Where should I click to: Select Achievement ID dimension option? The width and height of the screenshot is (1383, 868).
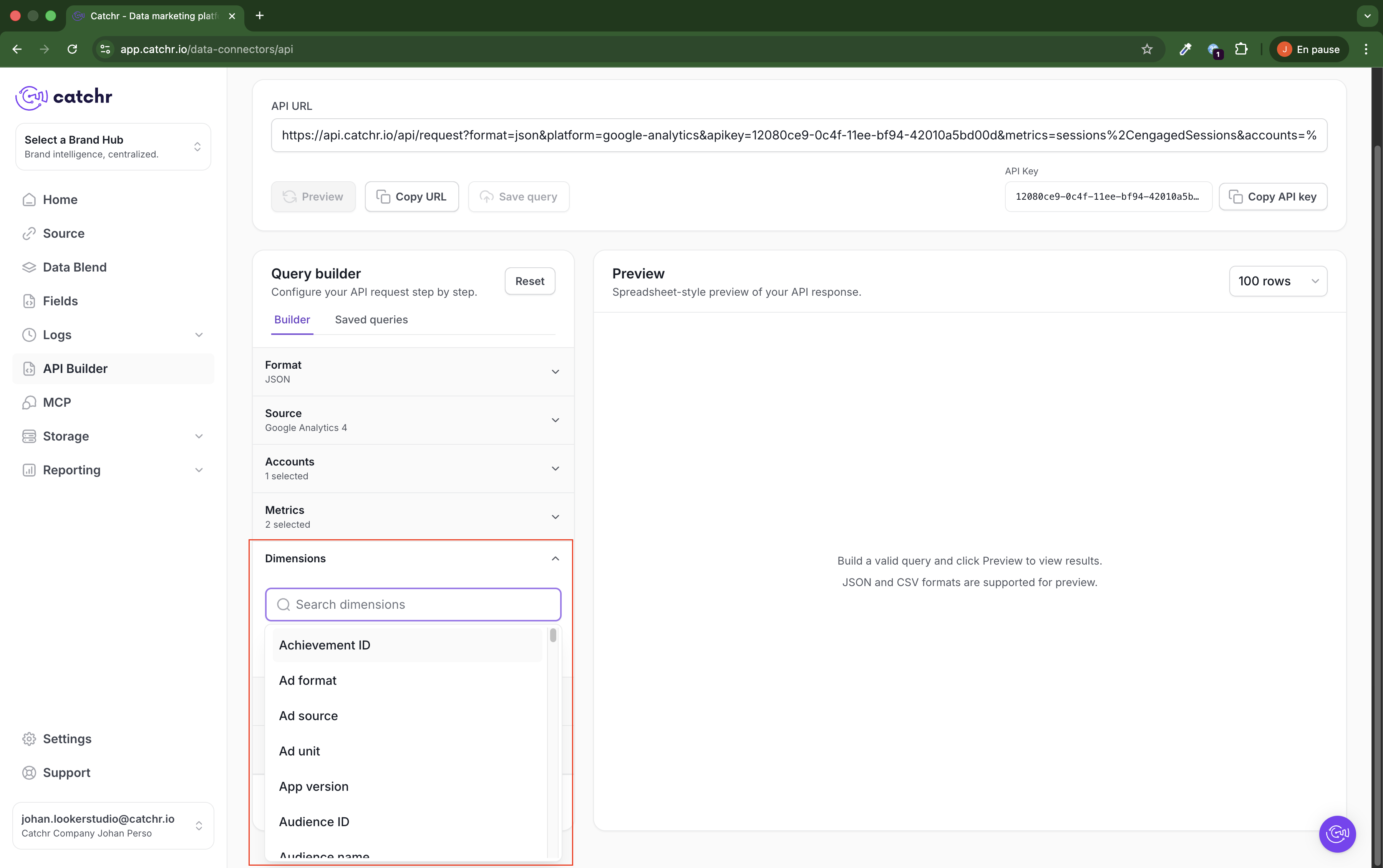(x=324, y=645)
